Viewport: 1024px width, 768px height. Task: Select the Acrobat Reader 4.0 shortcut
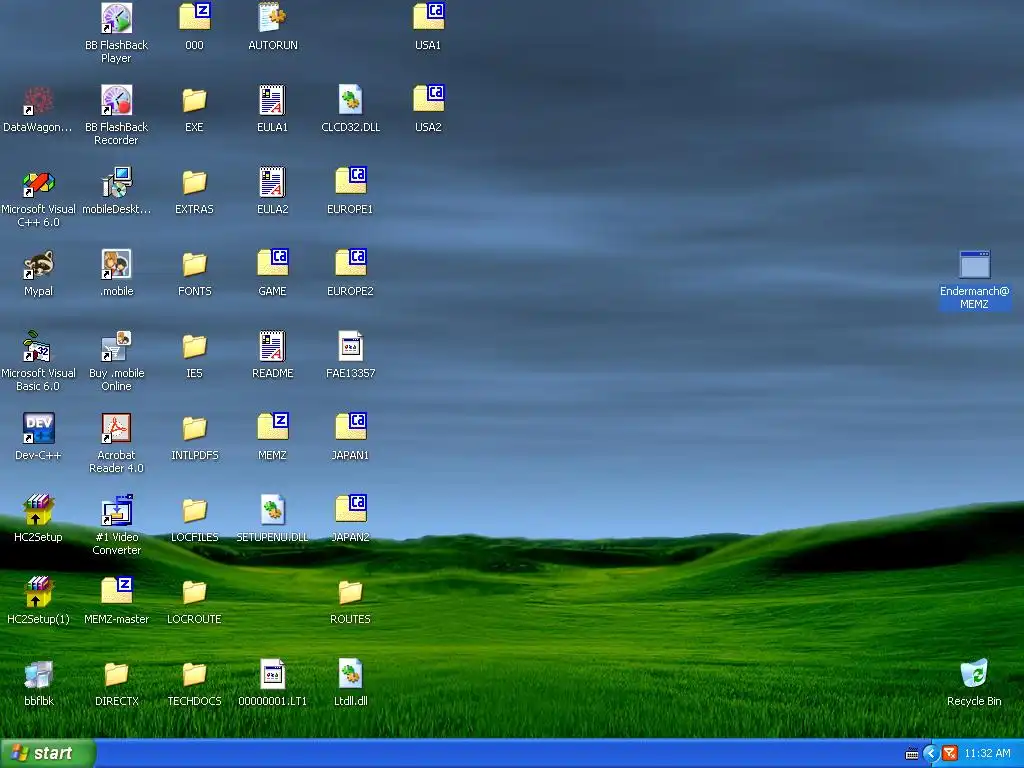[116, 428]
